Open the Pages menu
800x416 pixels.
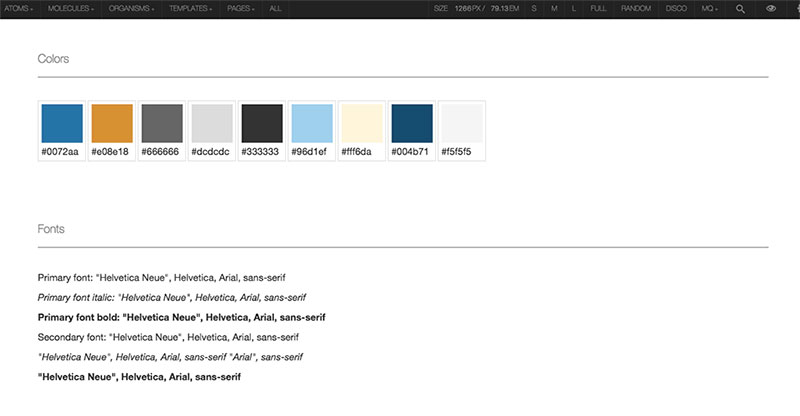240,8
